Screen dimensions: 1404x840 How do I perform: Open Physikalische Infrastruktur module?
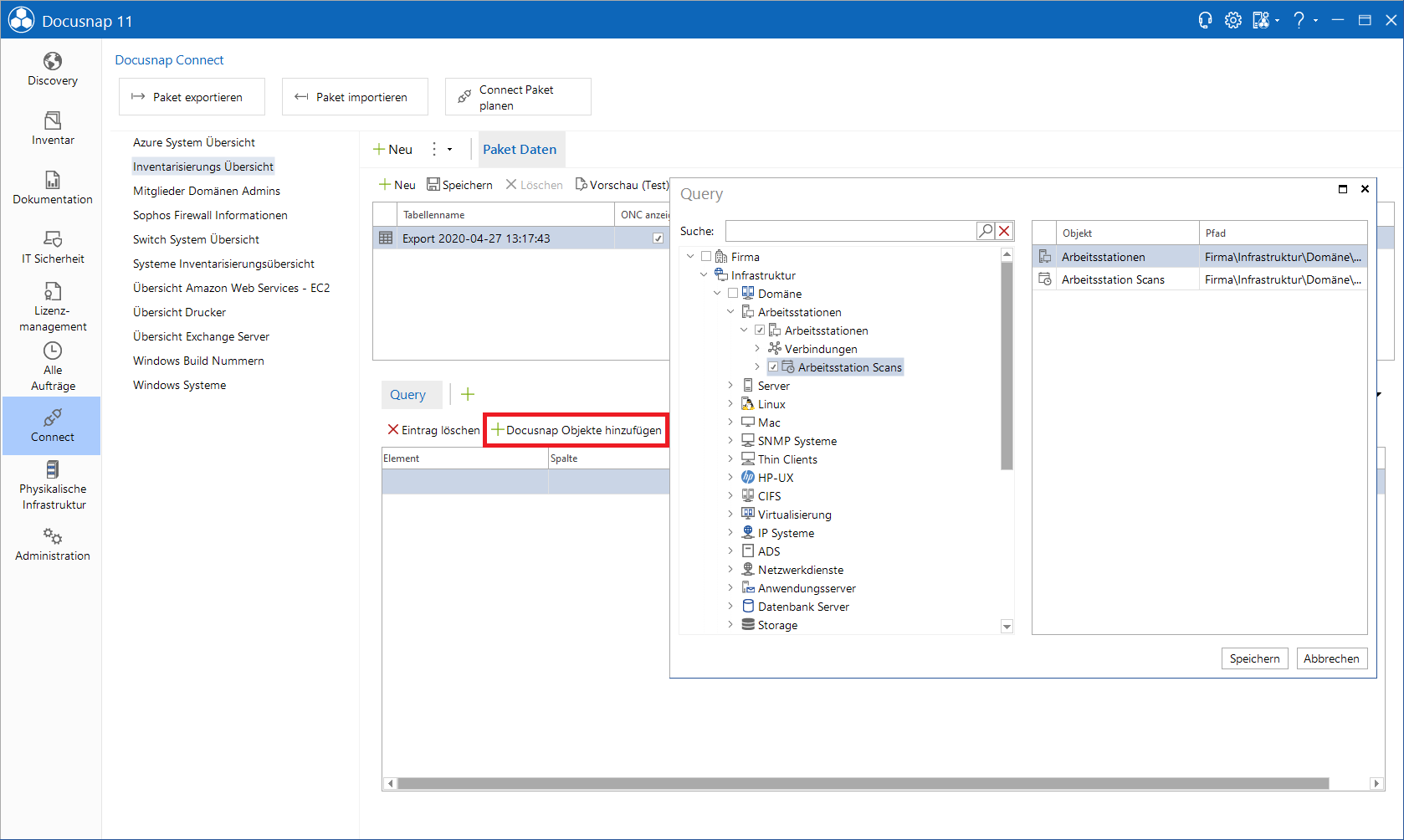click(x=52, y=484)
